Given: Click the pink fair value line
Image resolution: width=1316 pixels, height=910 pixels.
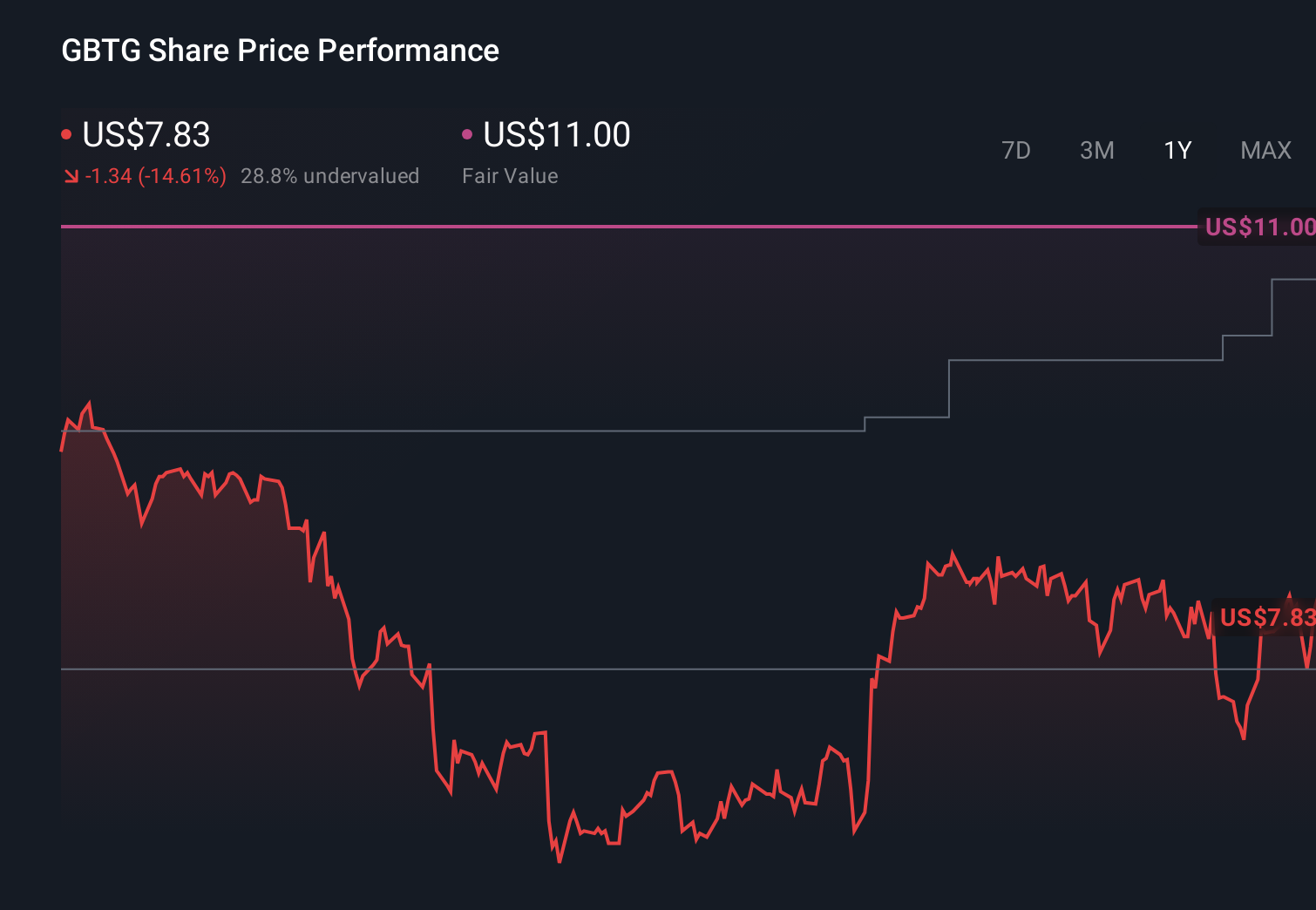Looking at the screenshot, I should click(x=610, y=228).
